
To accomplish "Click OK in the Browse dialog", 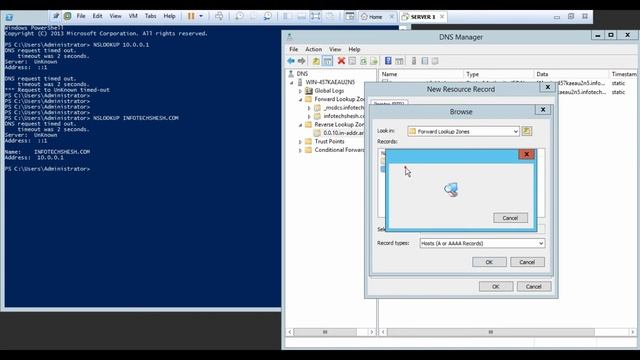I will tap(489, 262).
